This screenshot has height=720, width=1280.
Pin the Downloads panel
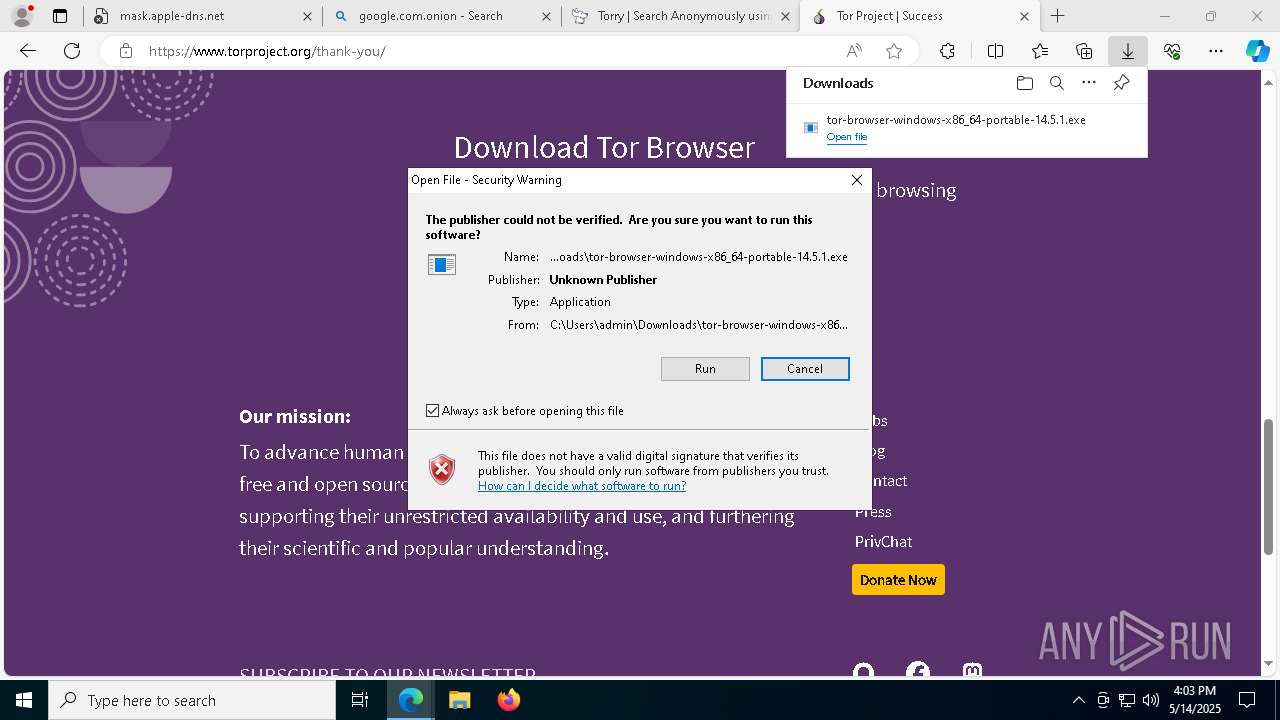click(1121, 83)
